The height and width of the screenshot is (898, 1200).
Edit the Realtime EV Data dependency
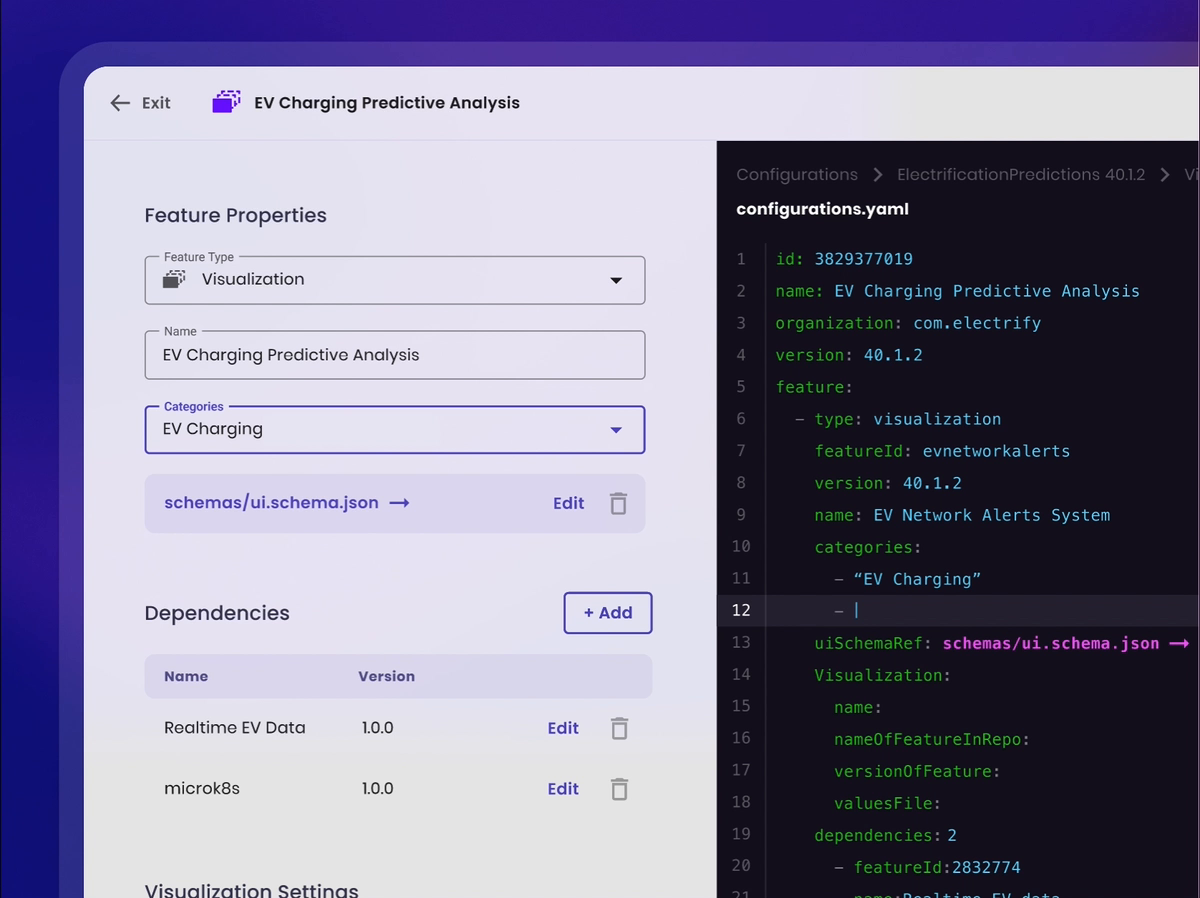(563, 728)
